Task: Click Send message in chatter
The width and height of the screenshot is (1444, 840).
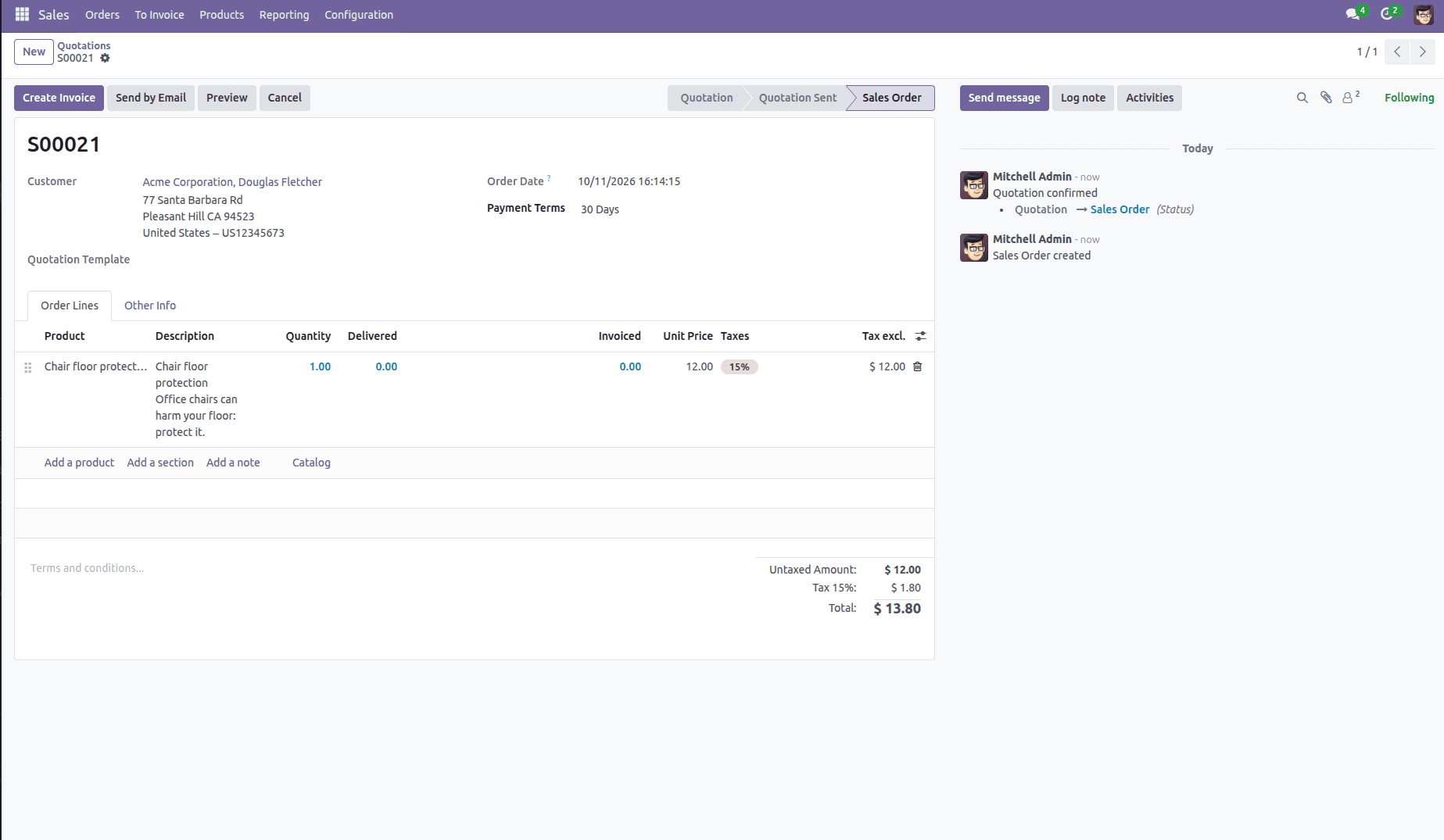Action: pyautogui.click(x=1004, y=98)
